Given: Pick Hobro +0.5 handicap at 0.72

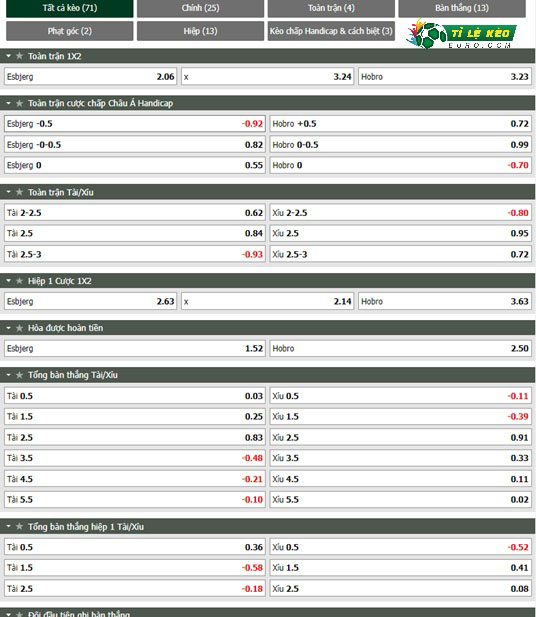Looking at the screenshot, I should (x=401, y=124).
